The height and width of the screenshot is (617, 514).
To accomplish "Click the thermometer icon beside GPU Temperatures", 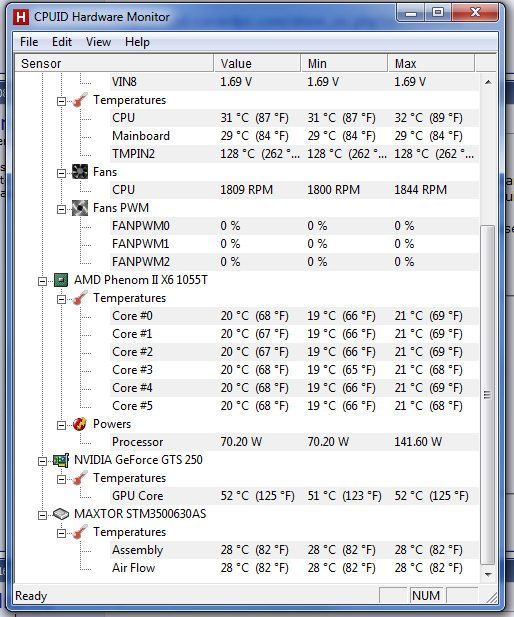I will click(x=80, y=478).
